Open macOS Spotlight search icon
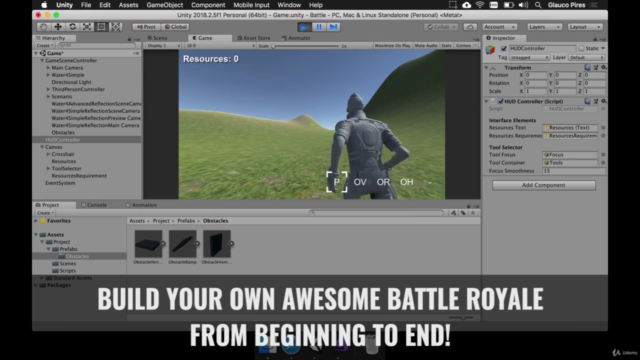This screenshot has width=640, height=360. 538,5
